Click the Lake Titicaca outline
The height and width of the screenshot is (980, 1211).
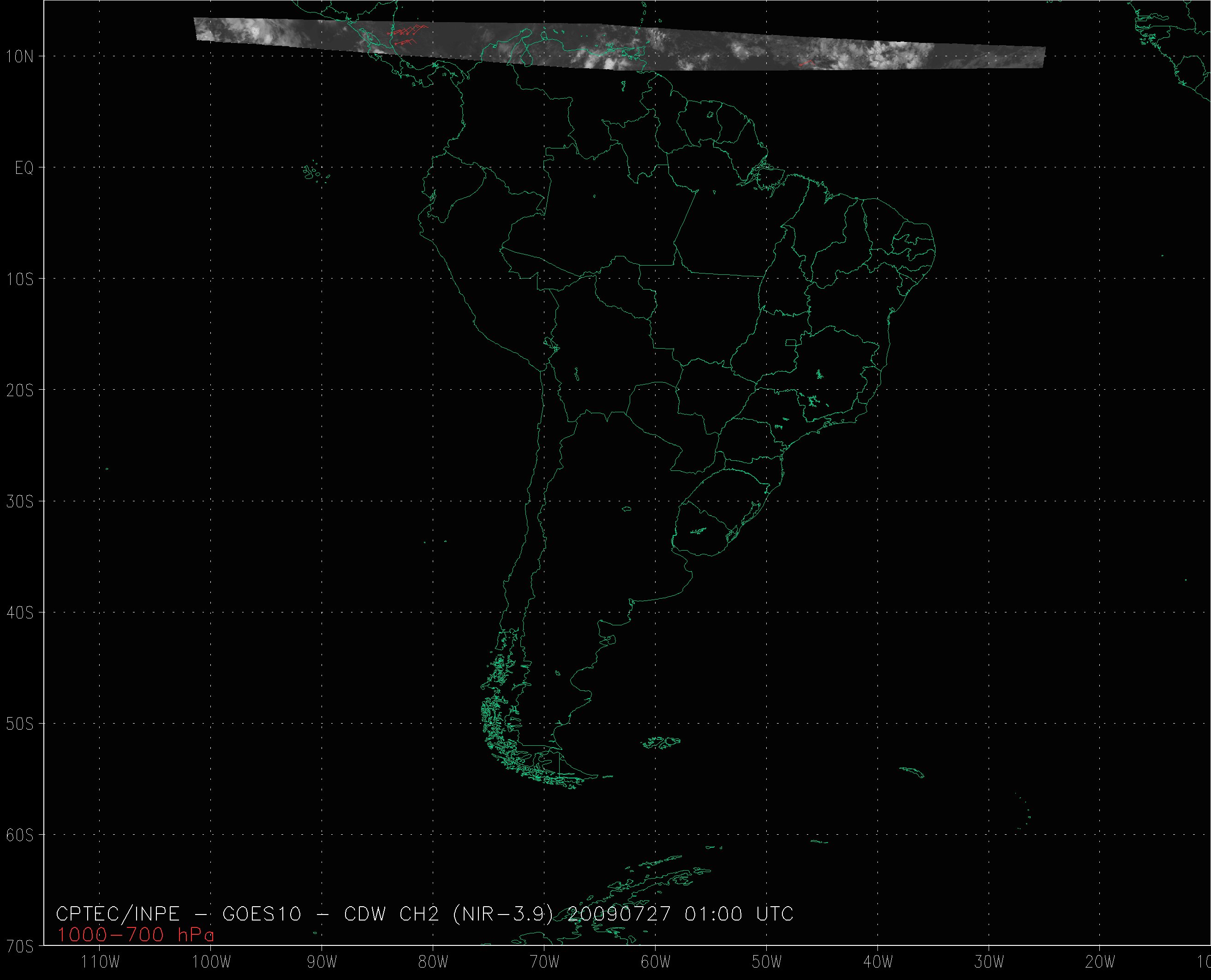552,345
